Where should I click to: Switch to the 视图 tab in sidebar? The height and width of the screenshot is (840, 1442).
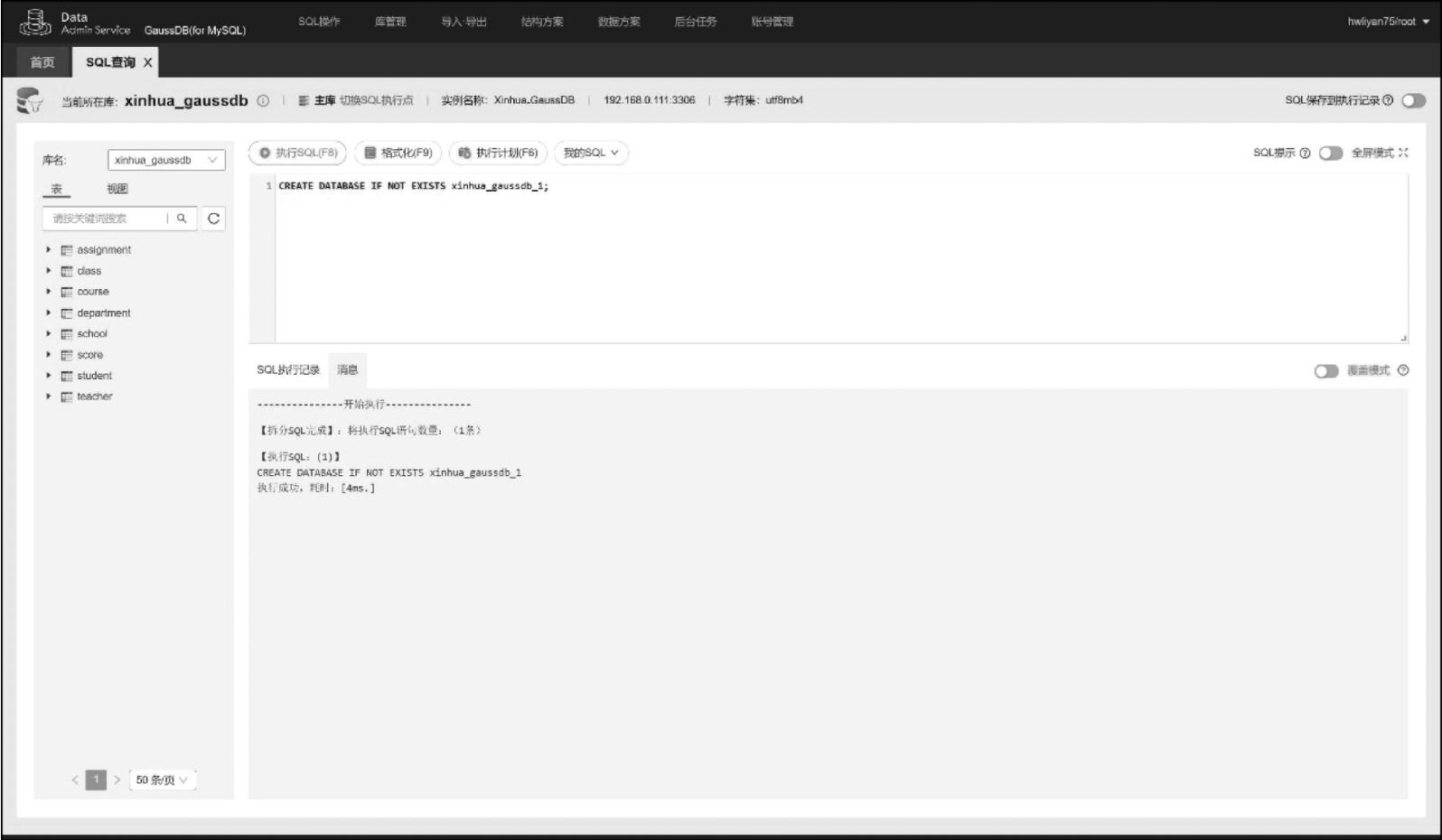point(117,189)
